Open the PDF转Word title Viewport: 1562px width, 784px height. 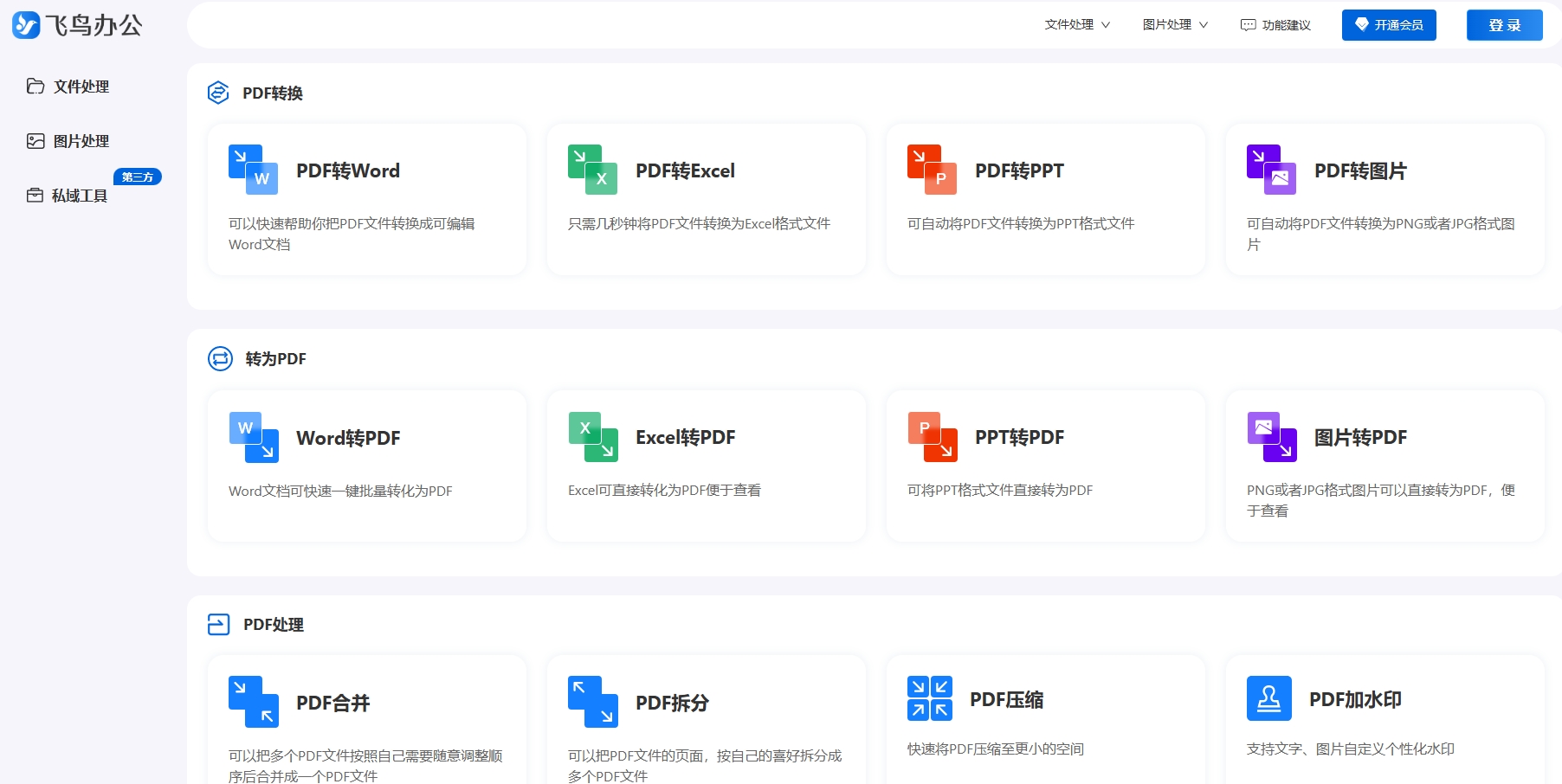tap(348, 170)
